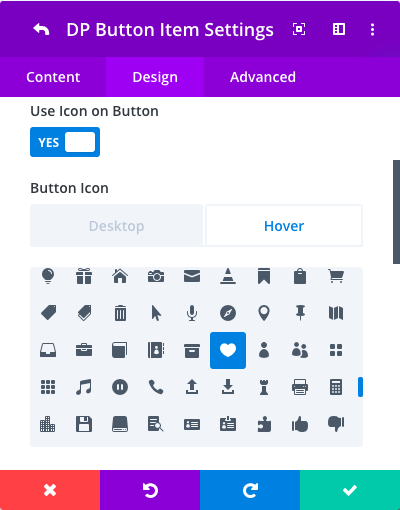Select the trash can icon
The height and width of the screenshot is (510, 400).
pyautogui.click(x=120, y=313)
